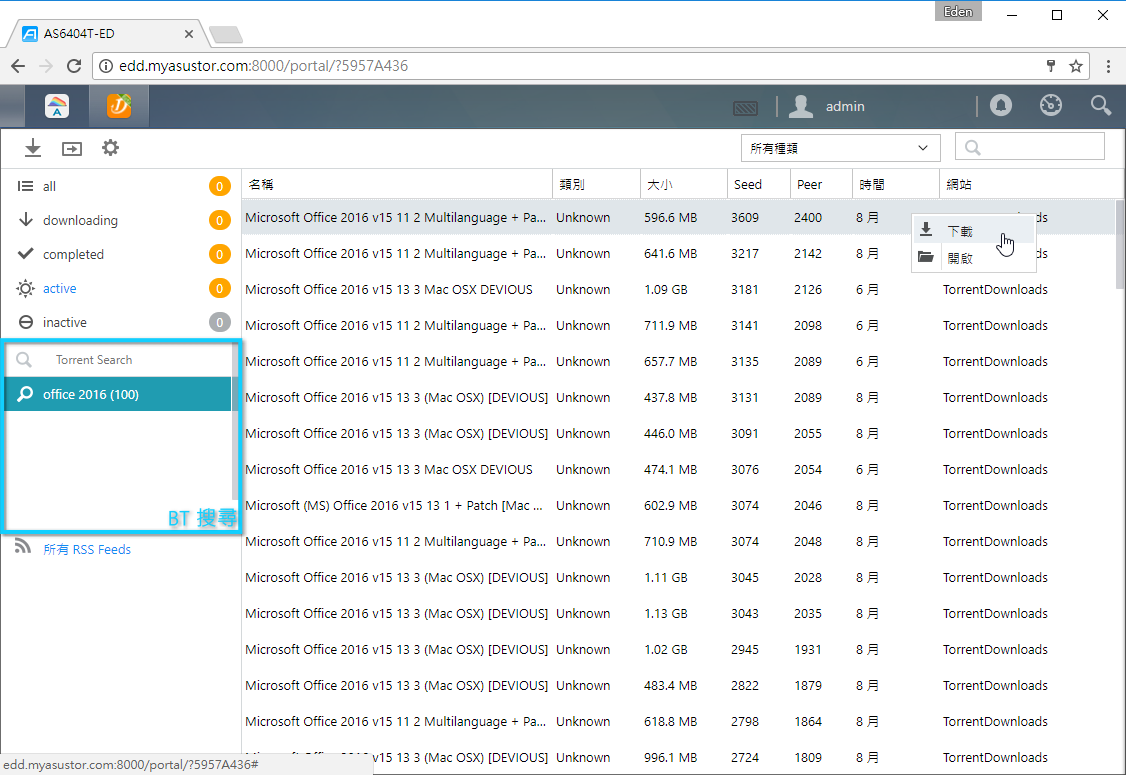Click the magnifier in the top-right search box

972,148
